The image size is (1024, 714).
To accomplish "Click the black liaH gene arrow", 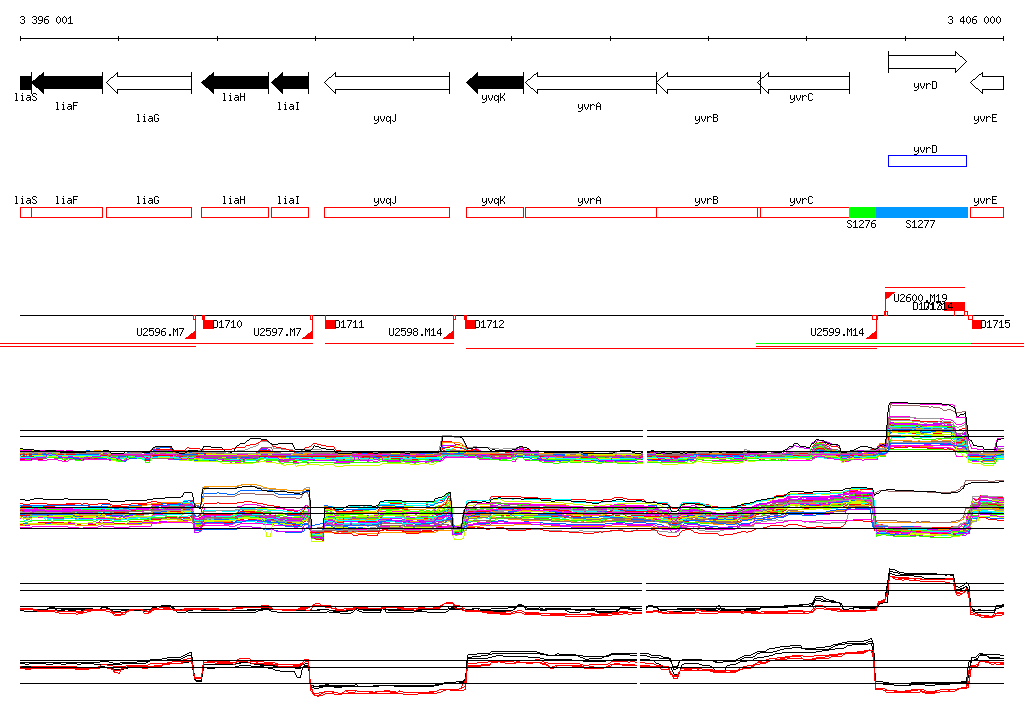I will click(x=236, y=83).
